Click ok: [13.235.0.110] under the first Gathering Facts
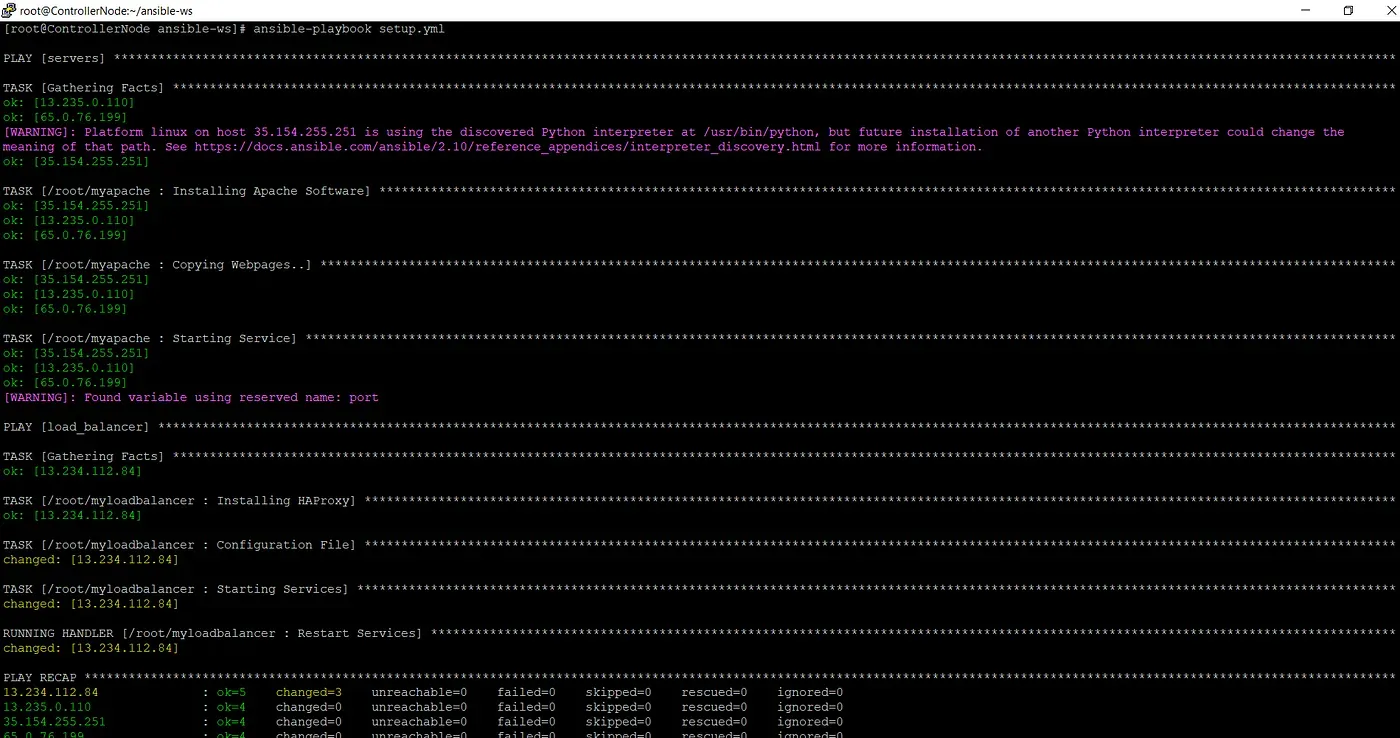This screenshot has width=1400, height=738. pos(69,103)
